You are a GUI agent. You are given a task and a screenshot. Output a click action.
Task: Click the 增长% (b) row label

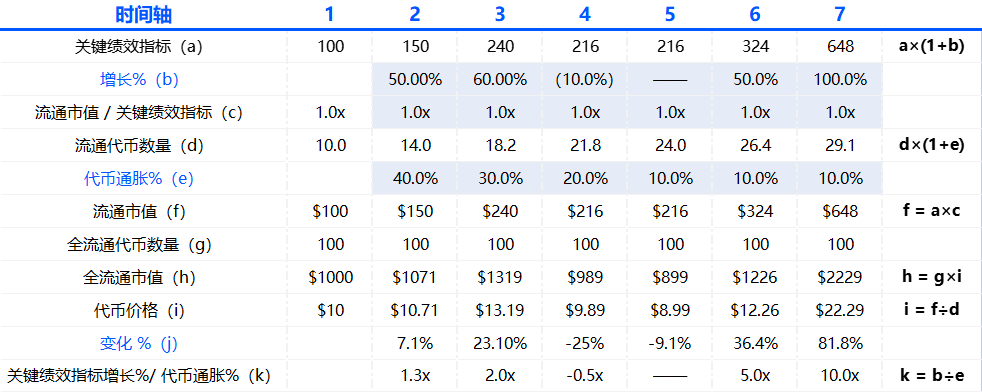[138, 80]
